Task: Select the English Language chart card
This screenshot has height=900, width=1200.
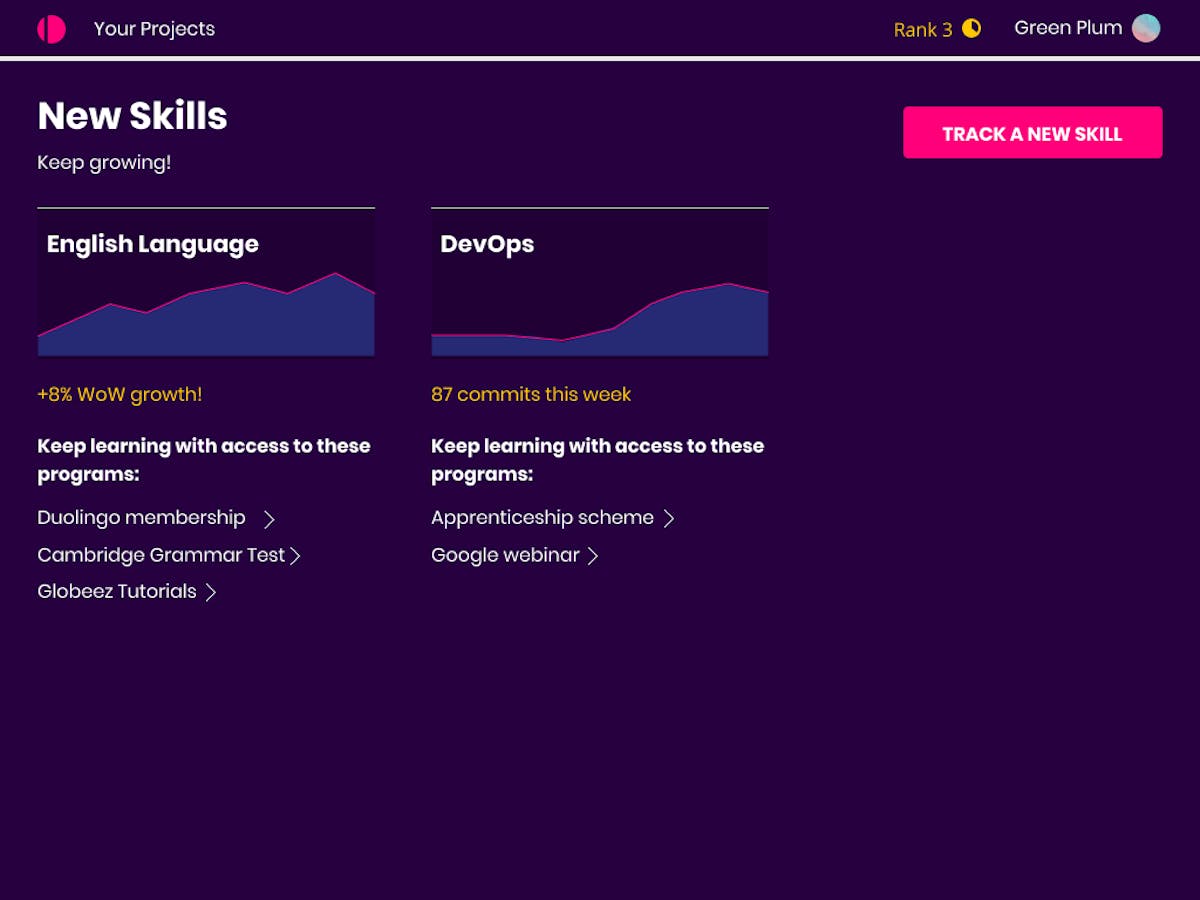Action: pos(206,282)
